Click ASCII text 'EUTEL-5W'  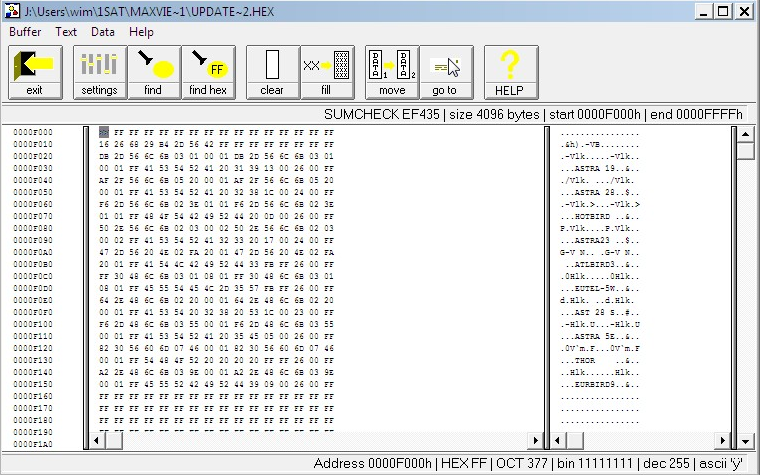pyautogui.click(x=594, y=289)
